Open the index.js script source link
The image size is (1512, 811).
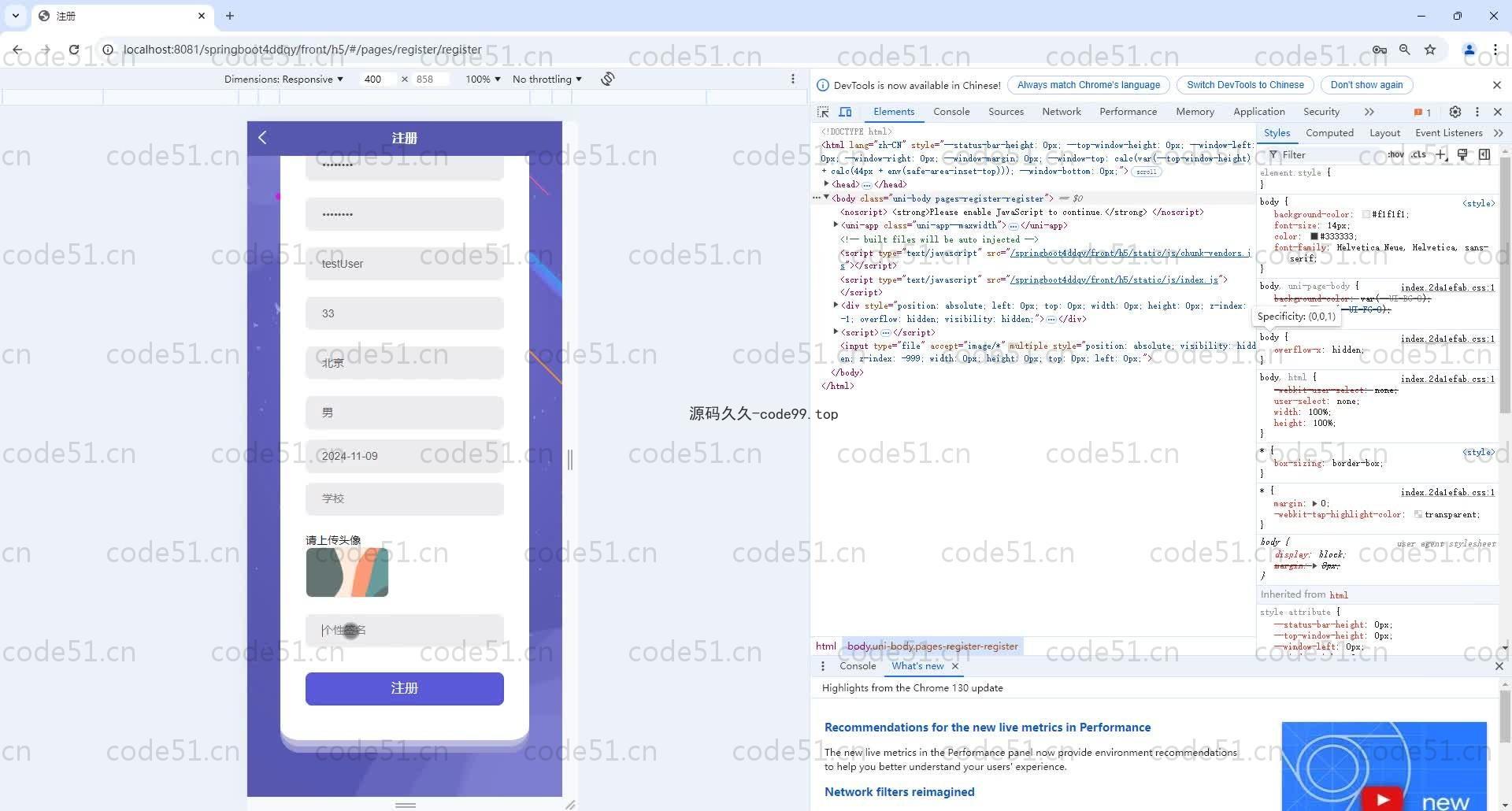point(1114,280)
